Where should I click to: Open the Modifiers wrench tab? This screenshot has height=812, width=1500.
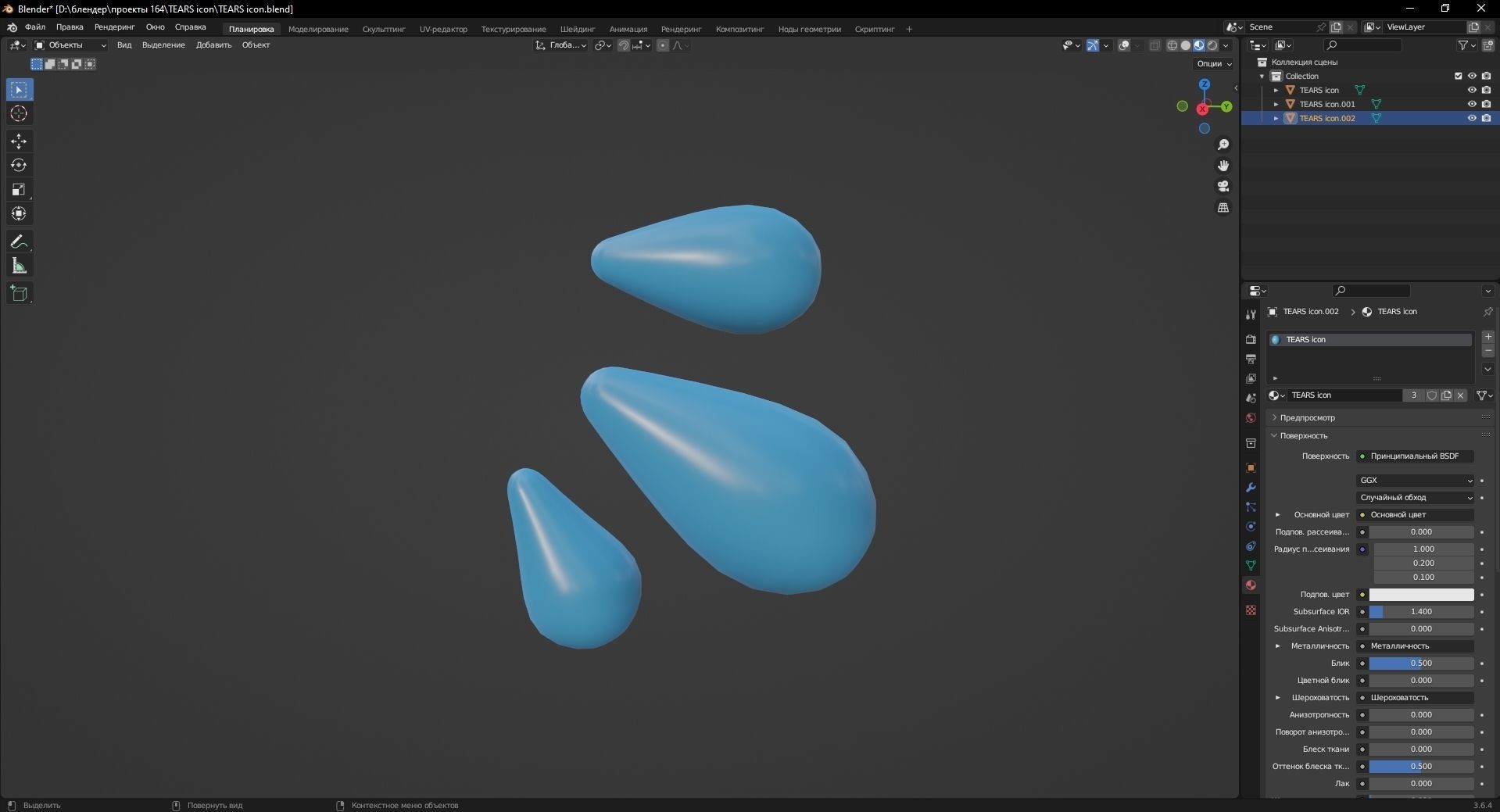point(1251,487)
